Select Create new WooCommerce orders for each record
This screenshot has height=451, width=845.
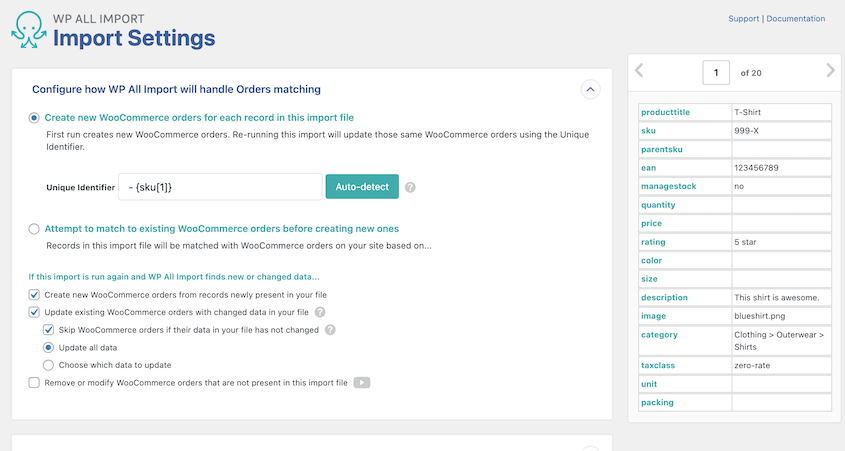click(x=36, y=117)
